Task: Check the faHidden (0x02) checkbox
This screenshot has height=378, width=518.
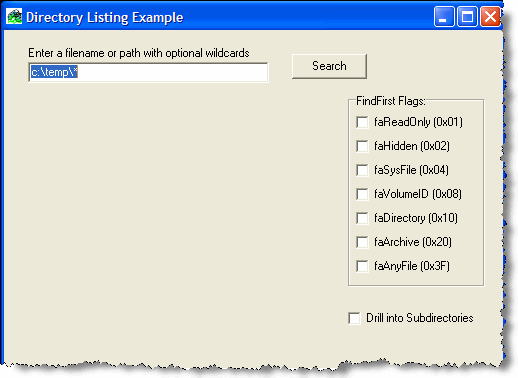Action: pyautogui.click(x=362, y=146)
